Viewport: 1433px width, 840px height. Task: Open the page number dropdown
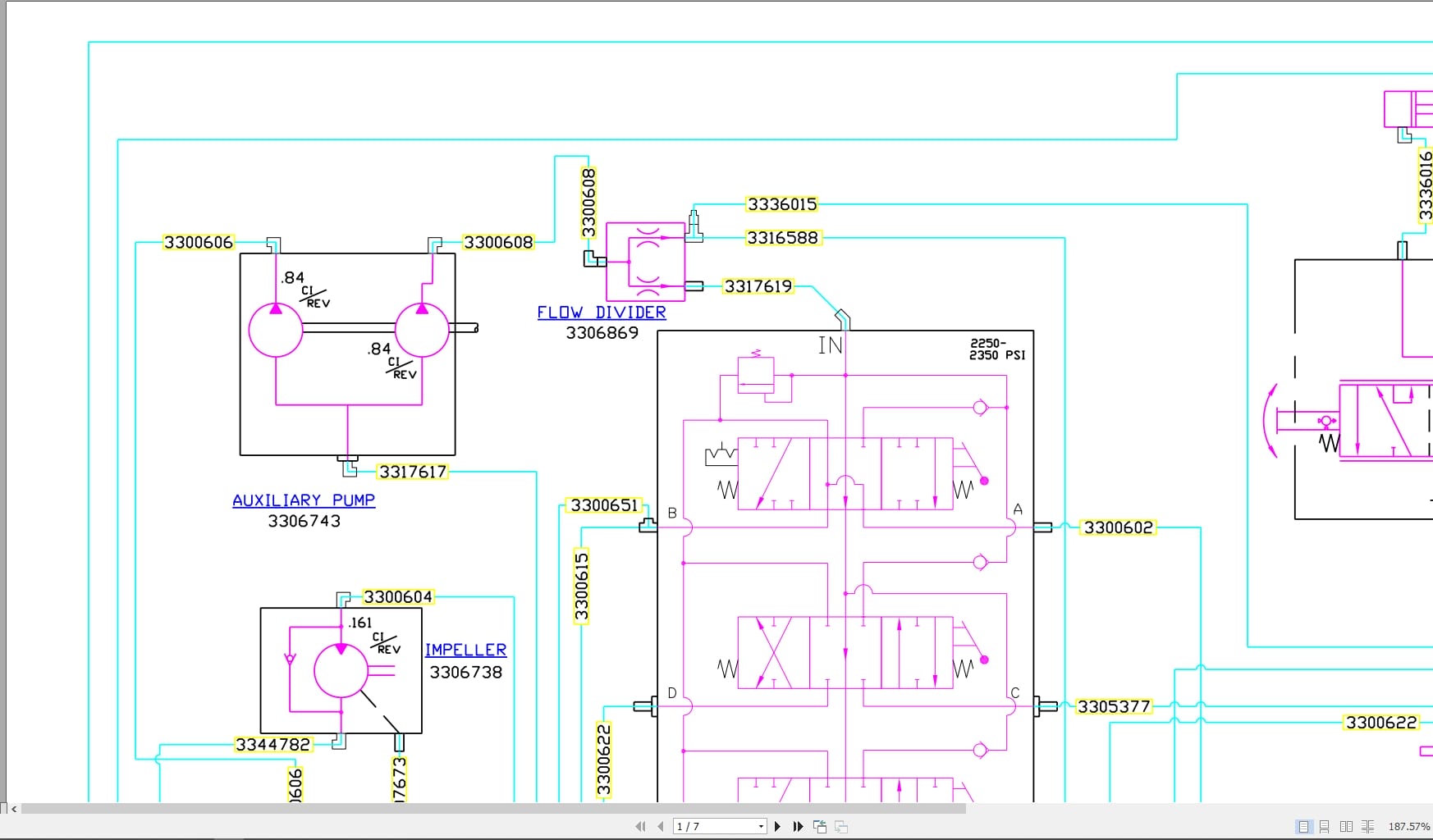coord(760,826)
